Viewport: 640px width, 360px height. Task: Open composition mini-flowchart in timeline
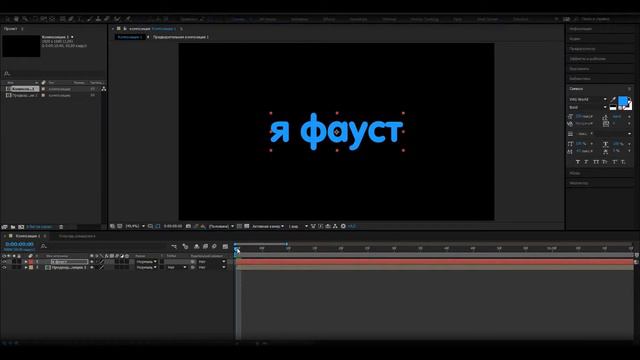tap(174, 247)
